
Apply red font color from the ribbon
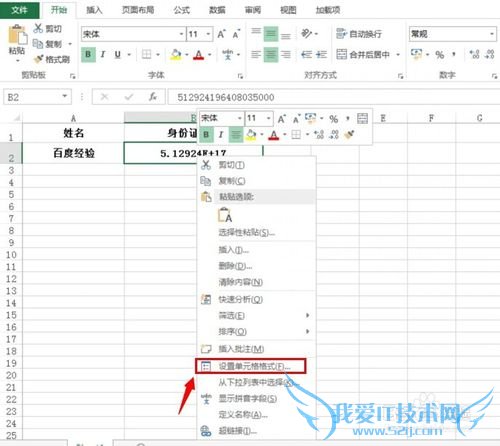click(199, 54)
